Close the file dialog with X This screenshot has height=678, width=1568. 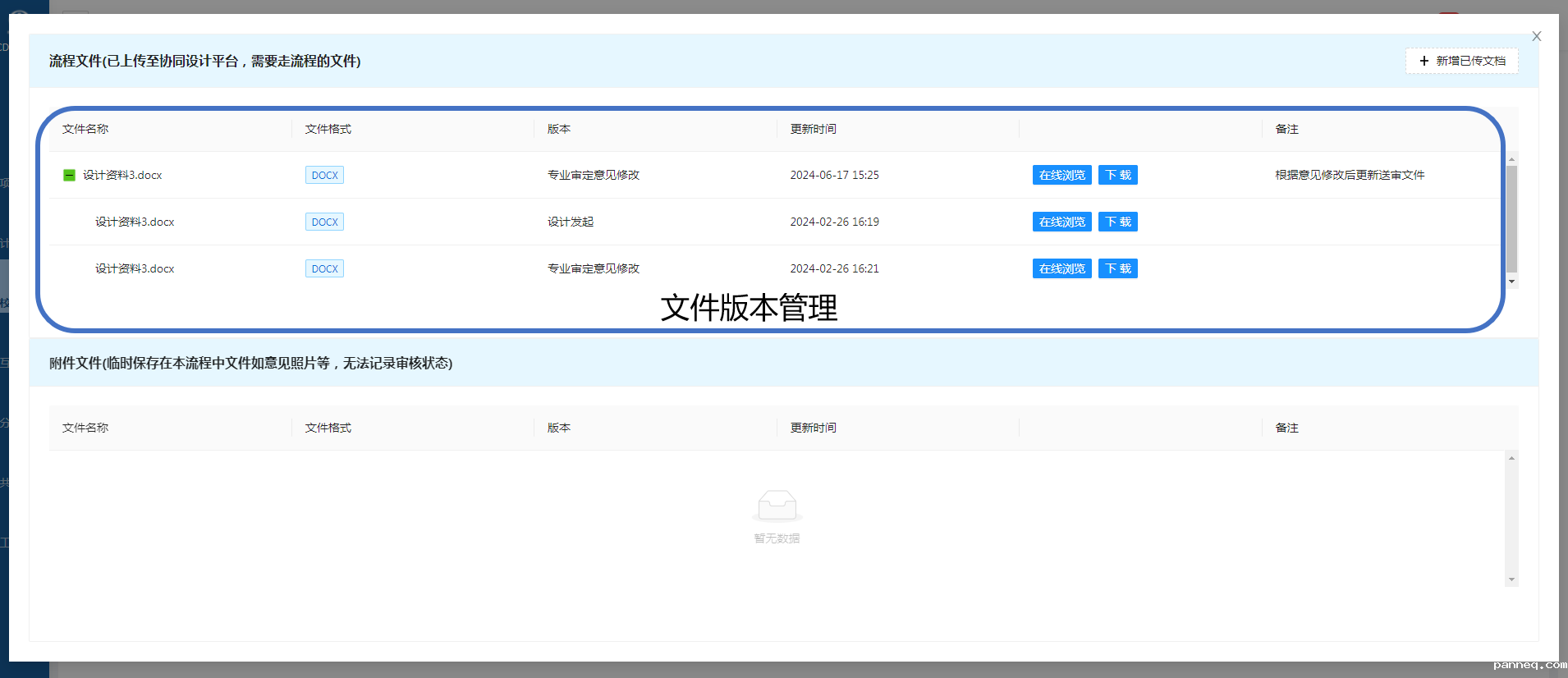1536,36
